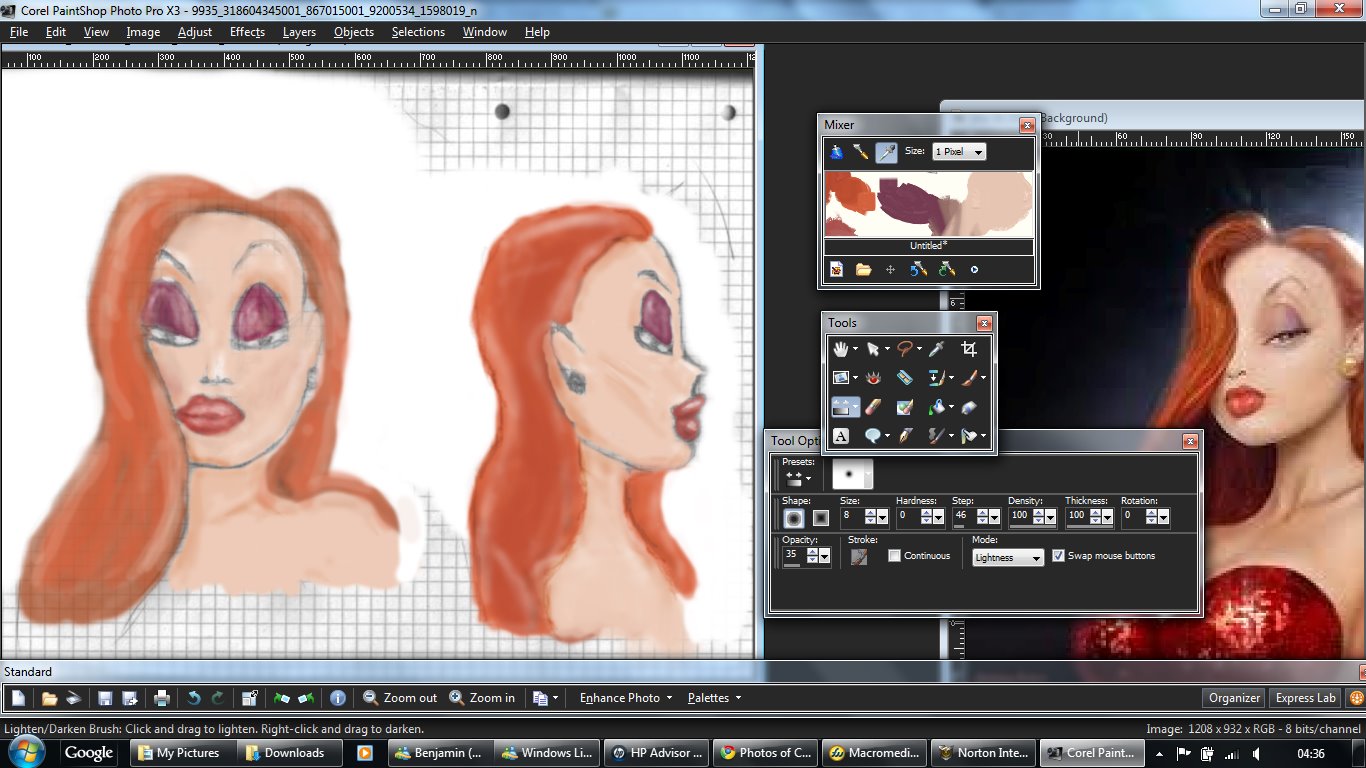The width and height of the screenshot is (1366, 768).
Task: Click Remix in the Mixer palette
Action: (946, 270)
